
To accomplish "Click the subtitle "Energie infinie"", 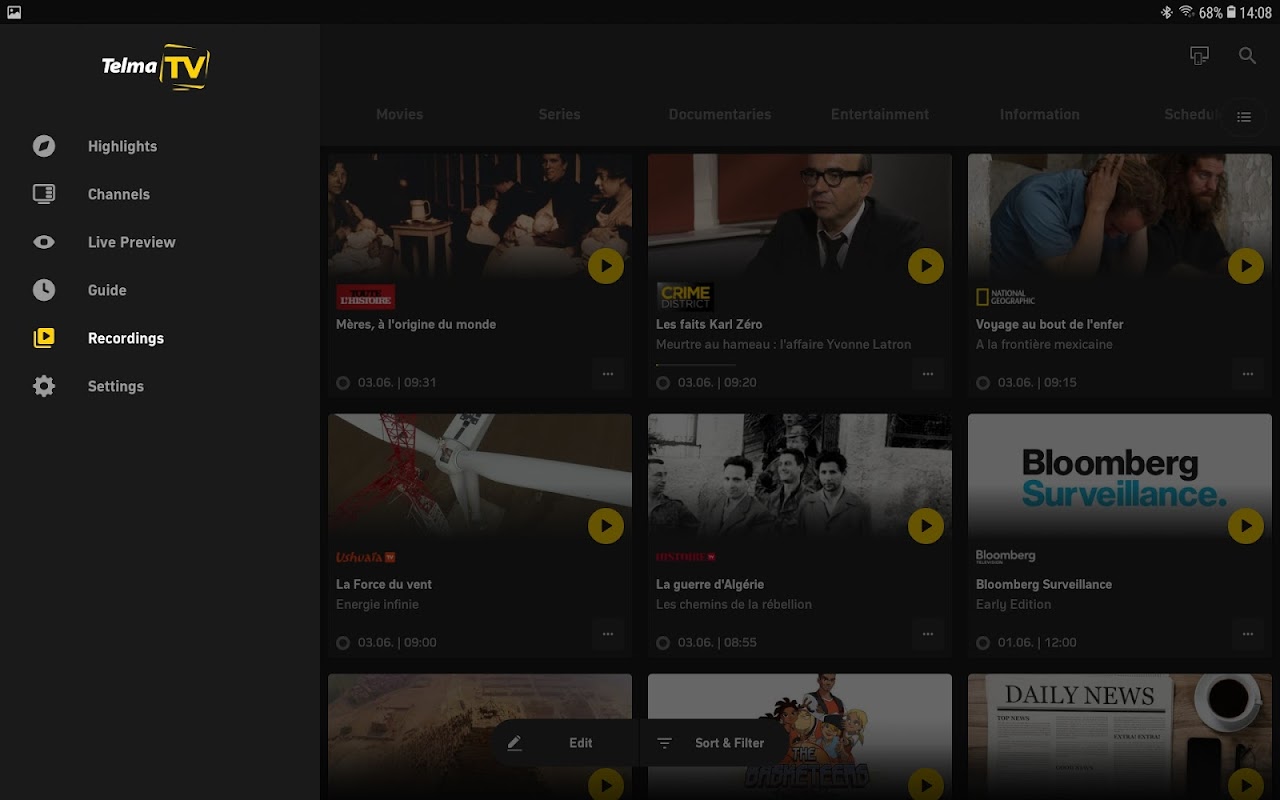I will [x=377, y=605].
